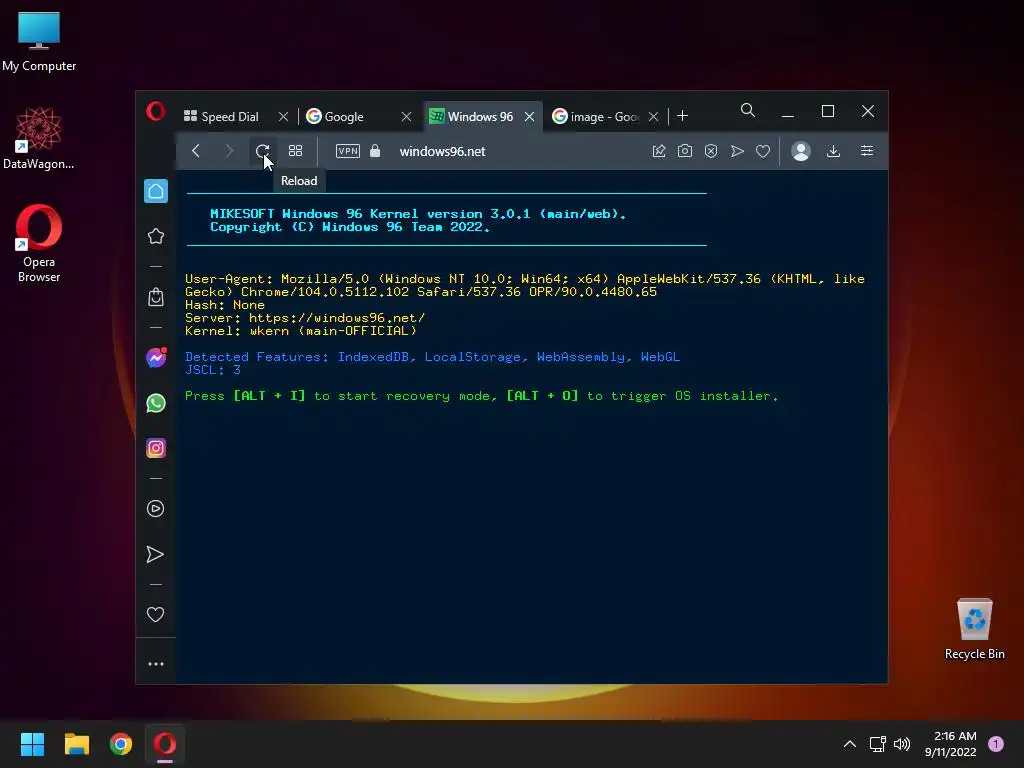Reload the windows96.net page
The image size is (1024, 768).
(x=263, y=151)
